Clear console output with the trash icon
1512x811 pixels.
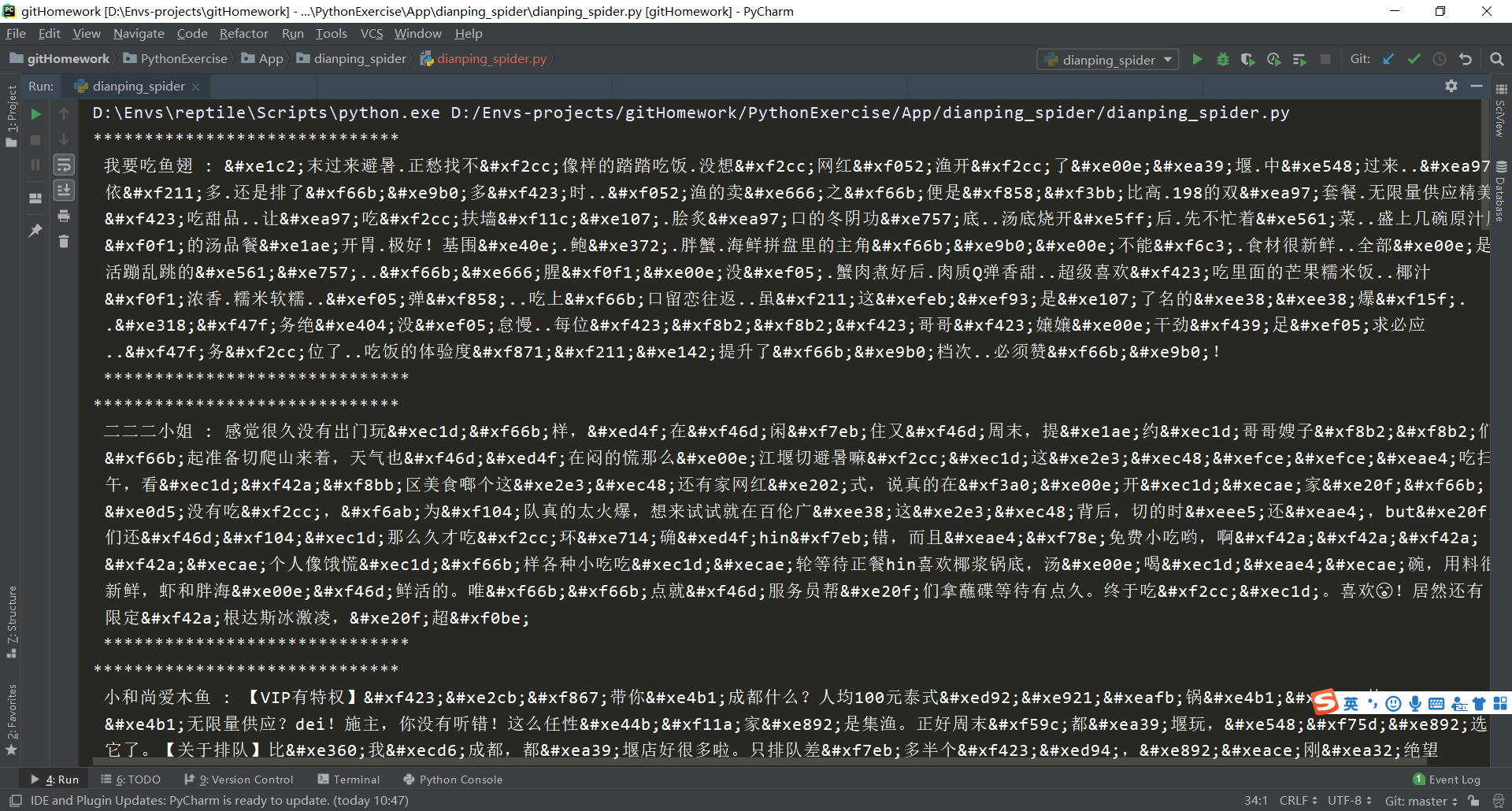coord(64,242)
